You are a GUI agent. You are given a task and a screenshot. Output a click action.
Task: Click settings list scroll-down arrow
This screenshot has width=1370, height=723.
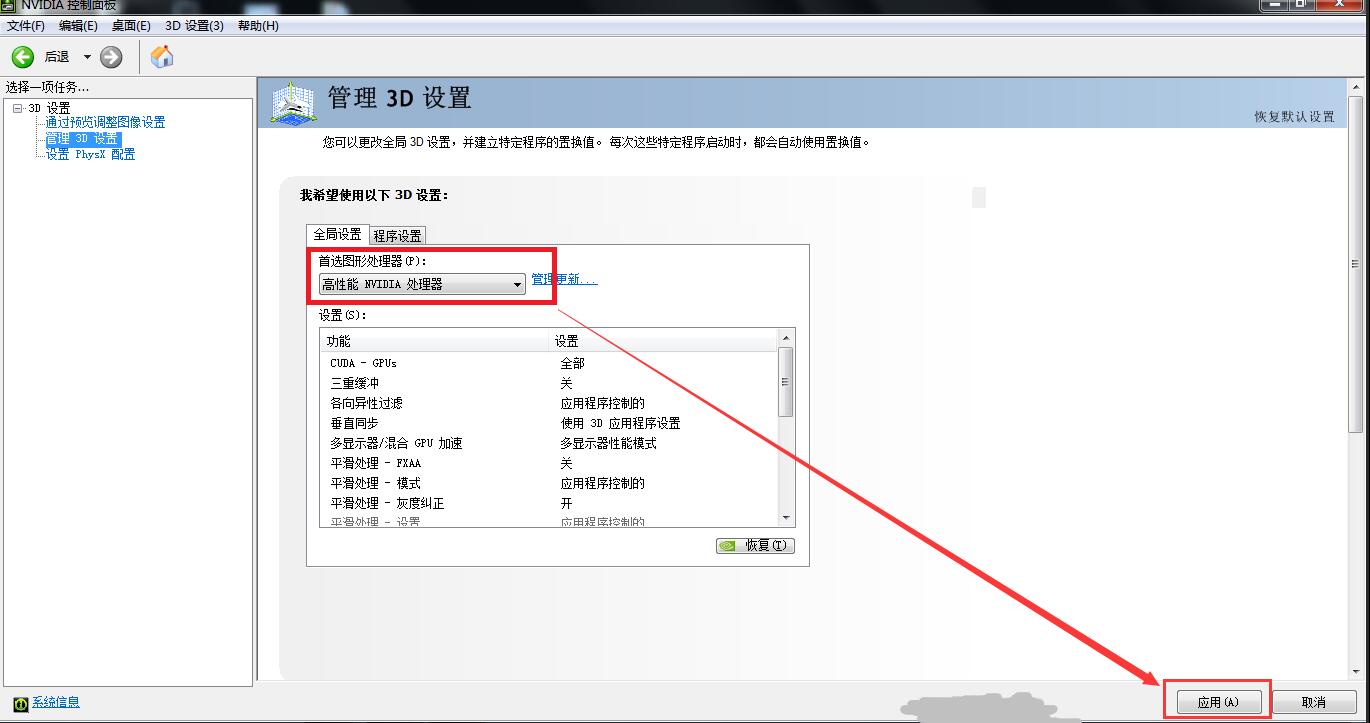click(786, 518)
